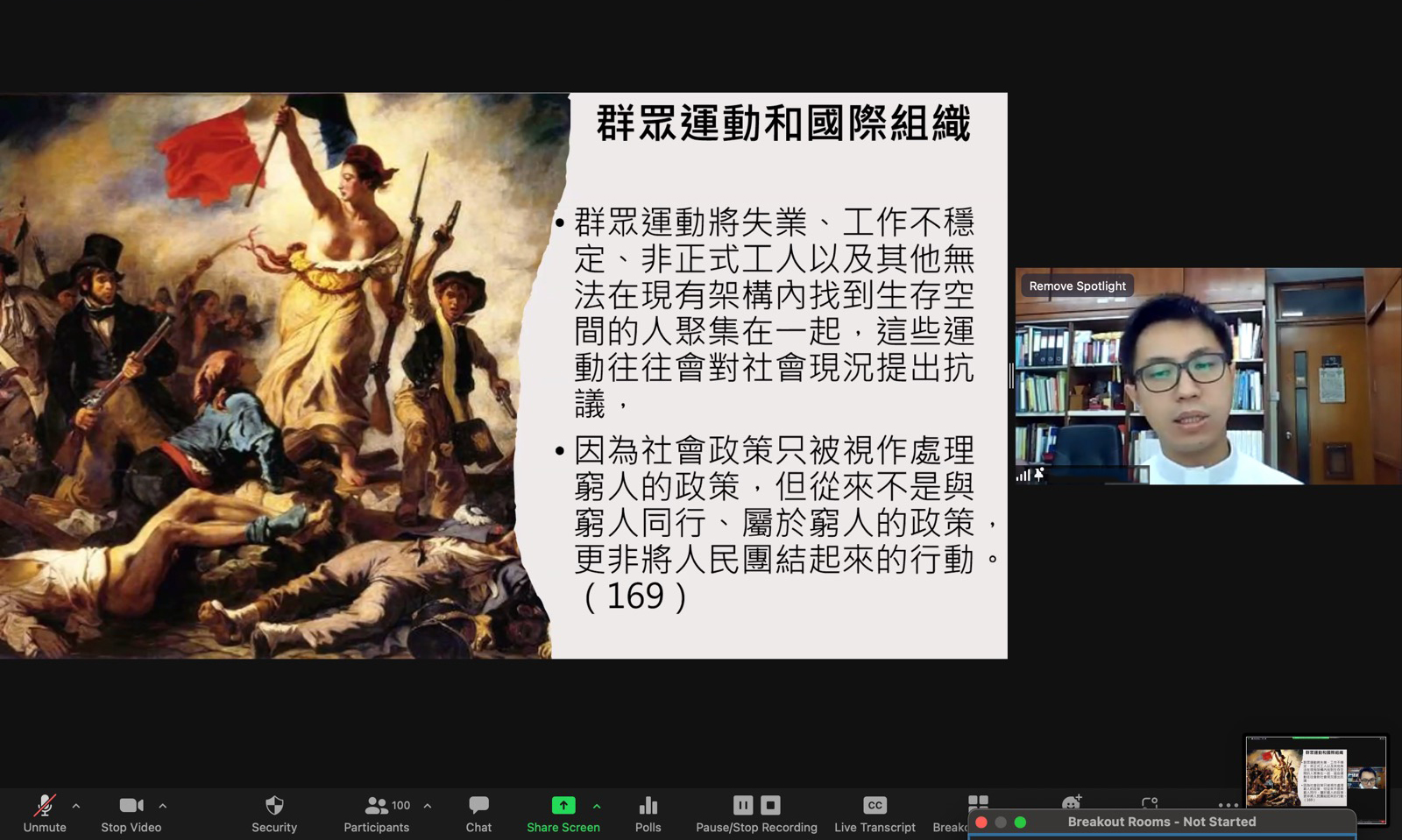Viewport: 1402px width, 840px height.
Task: Click the page reference (169) on slide
Action: (x=634, y=596)
